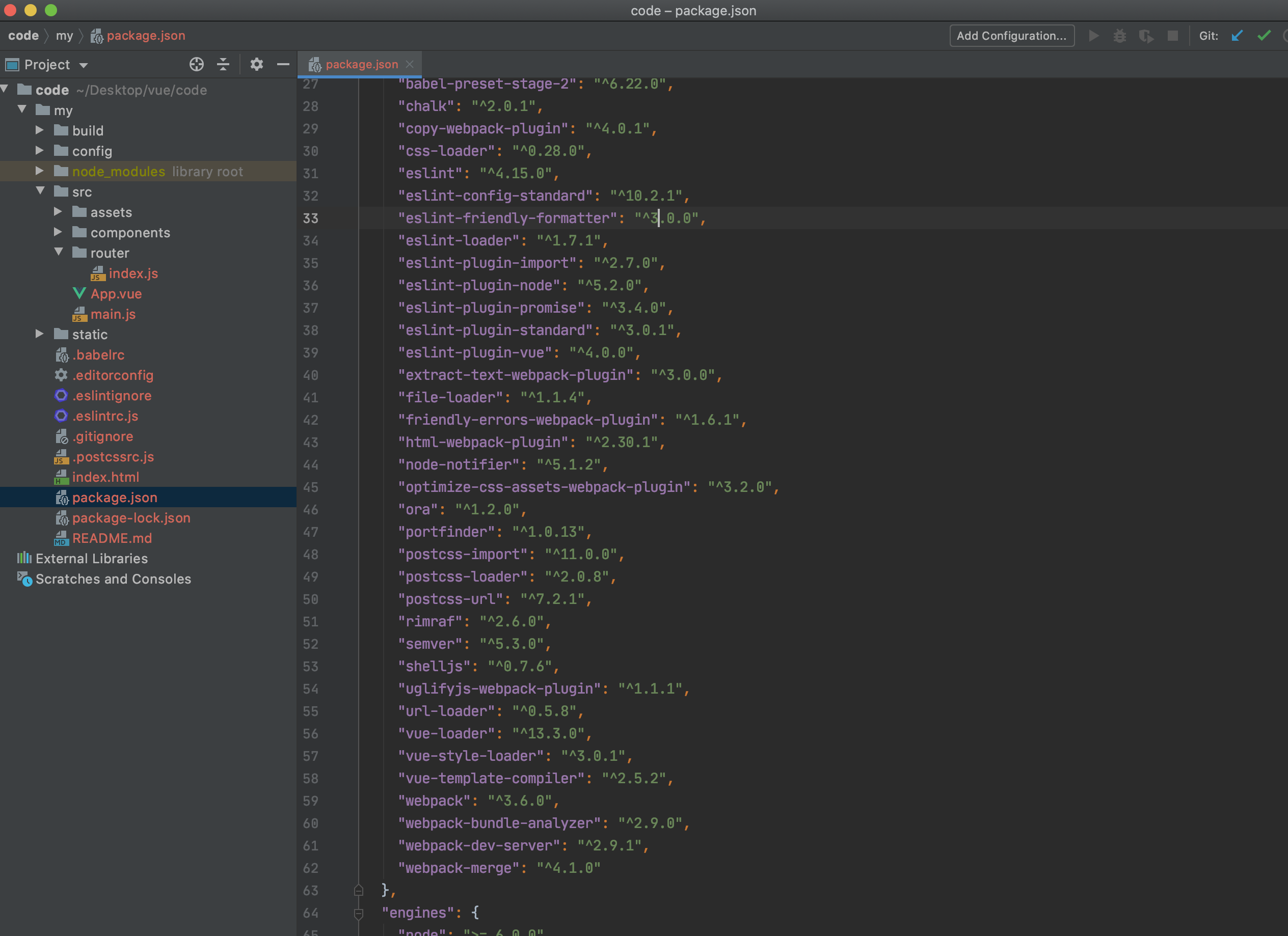Viewport: 1288px width, 936px height.
Task: Toggle code fold marker at line 64
Action: (358, 913)
